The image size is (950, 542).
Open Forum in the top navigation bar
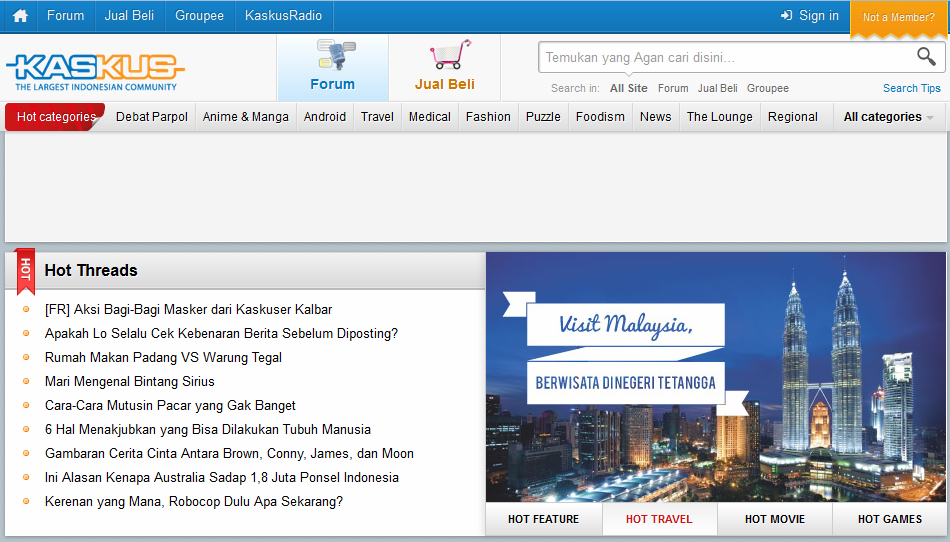(x=65, y=16)
